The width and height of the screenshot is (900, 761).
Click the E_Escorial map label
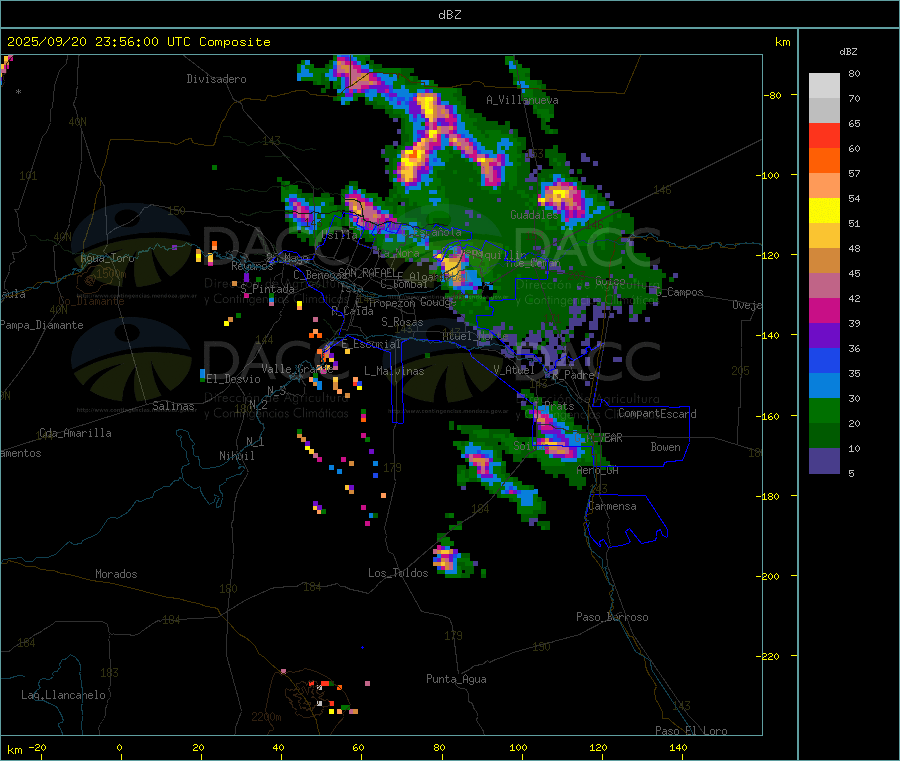click(x=371, y=344)
